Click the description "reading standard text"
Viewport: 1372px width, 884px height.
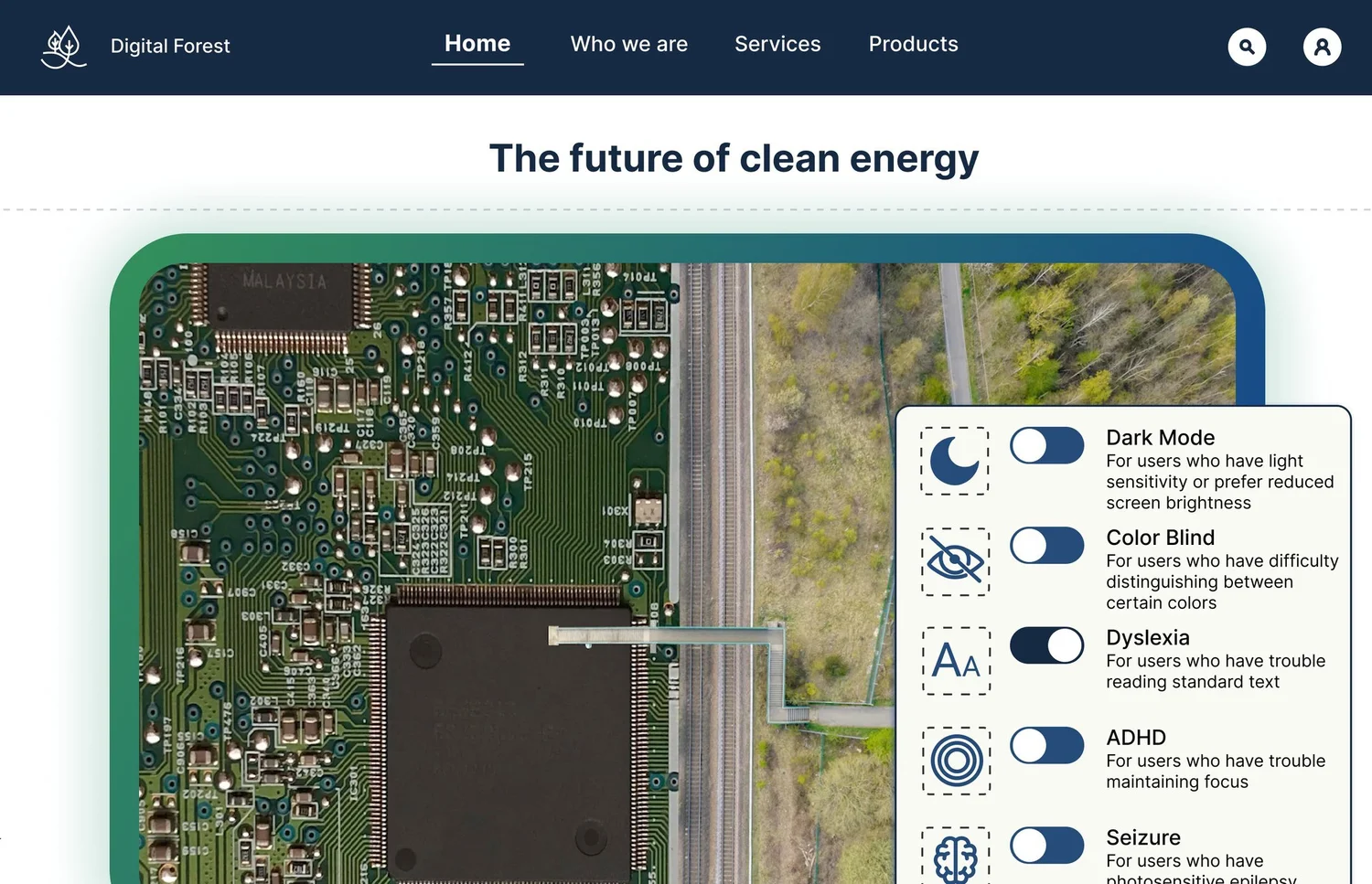click(x=1193, y=682)
